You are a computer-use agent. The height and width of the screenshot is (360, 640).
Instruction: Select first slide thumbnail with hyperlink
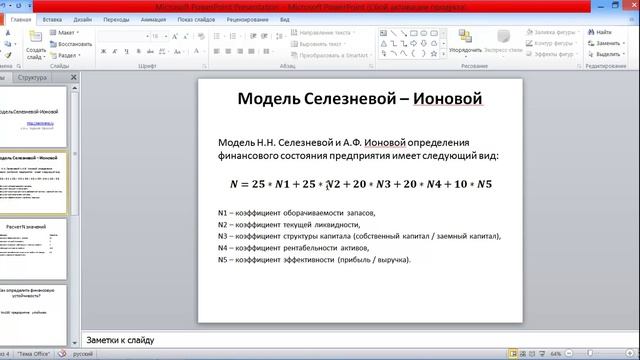pos(33,117)
